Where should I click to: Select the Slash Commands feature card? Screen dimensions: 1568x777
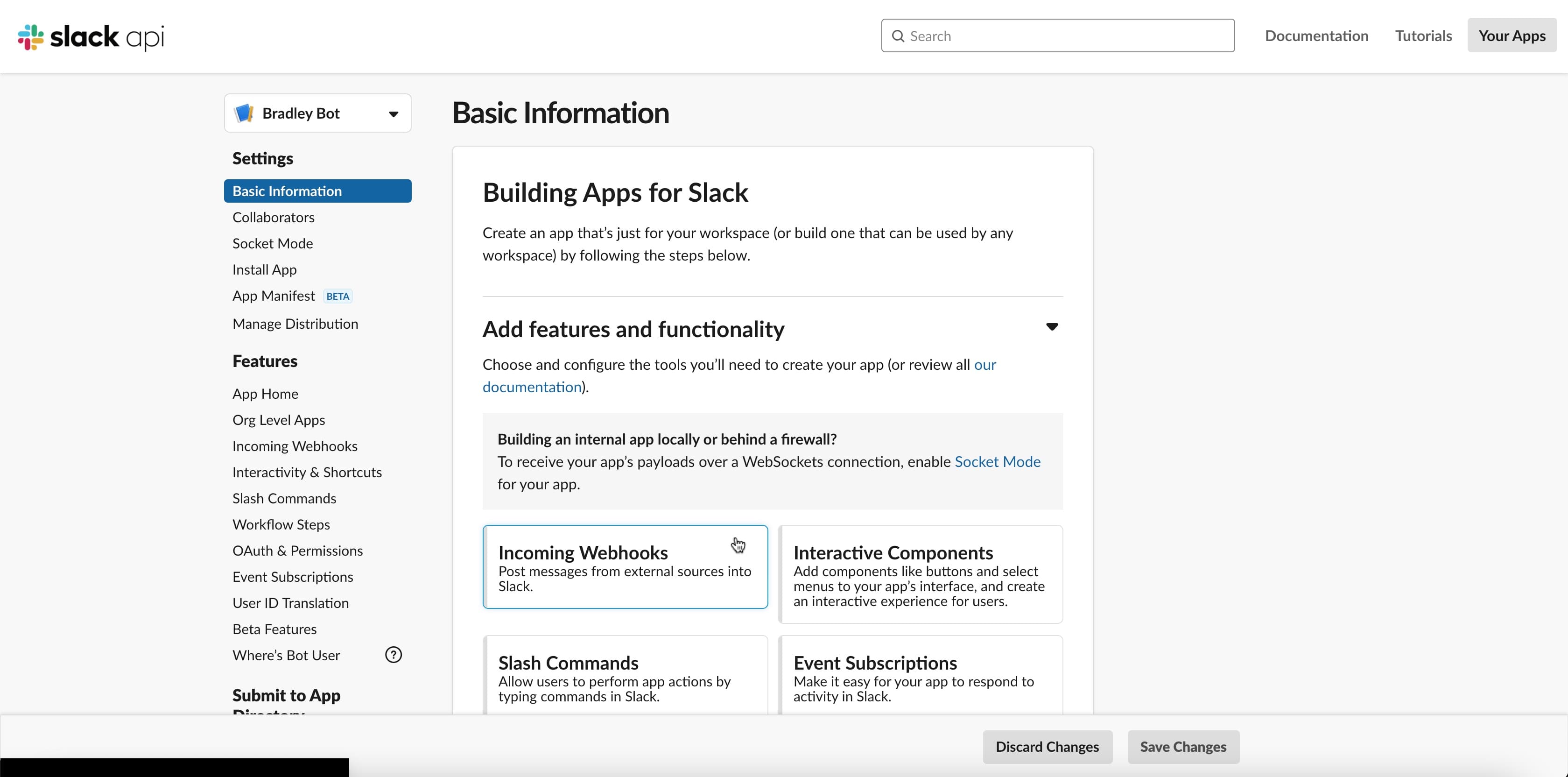(x=625, y=675)
